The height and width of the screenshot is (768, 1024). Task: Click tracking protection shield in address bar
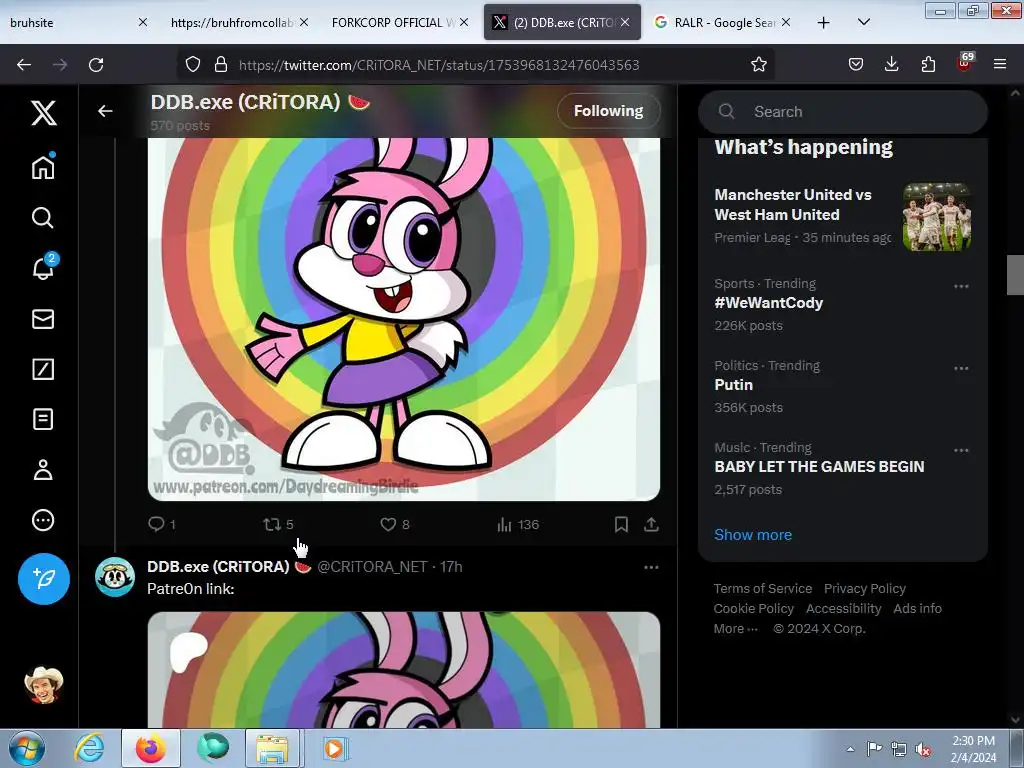tap(193, 64)
